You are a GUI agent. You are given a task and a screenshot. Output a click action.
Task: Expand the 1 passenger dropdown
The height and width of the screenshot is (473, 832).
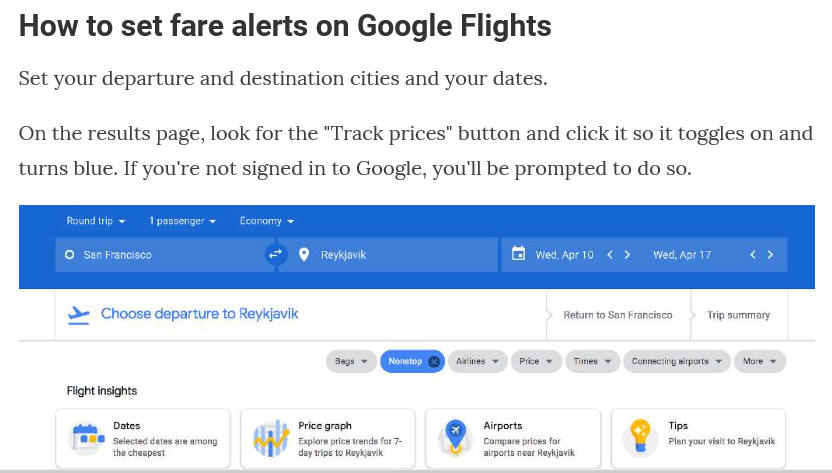[183, 221]
